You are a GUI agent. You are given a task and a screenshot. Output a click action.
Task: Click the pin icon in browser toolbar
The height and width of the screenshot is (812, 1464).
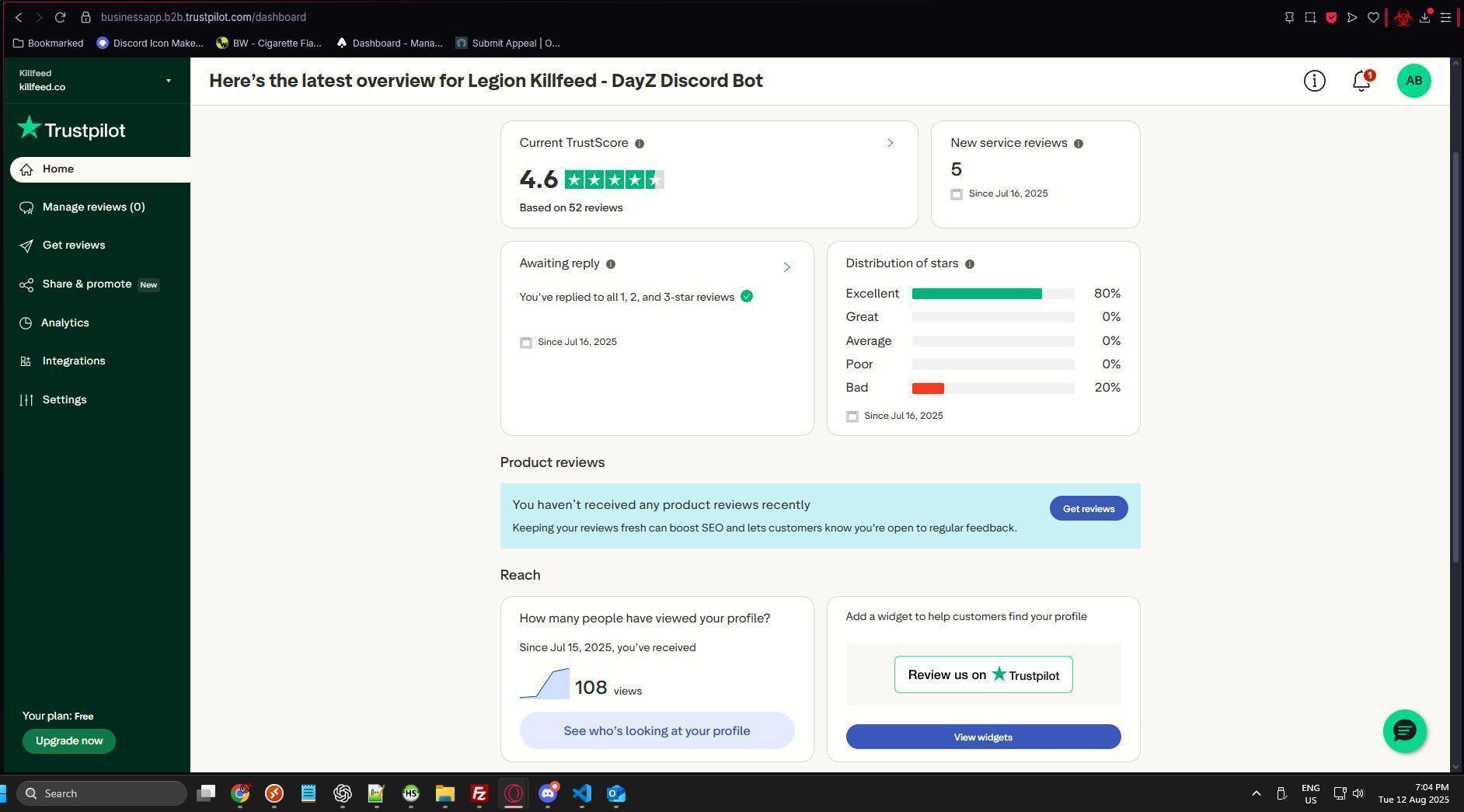tap(1289, 17)
